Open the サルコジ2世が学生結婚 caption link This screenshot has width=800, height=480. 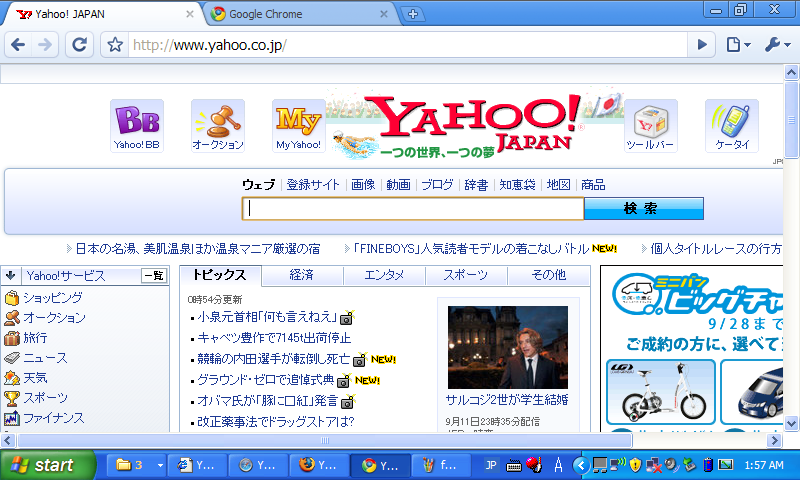tap(507, 400)
